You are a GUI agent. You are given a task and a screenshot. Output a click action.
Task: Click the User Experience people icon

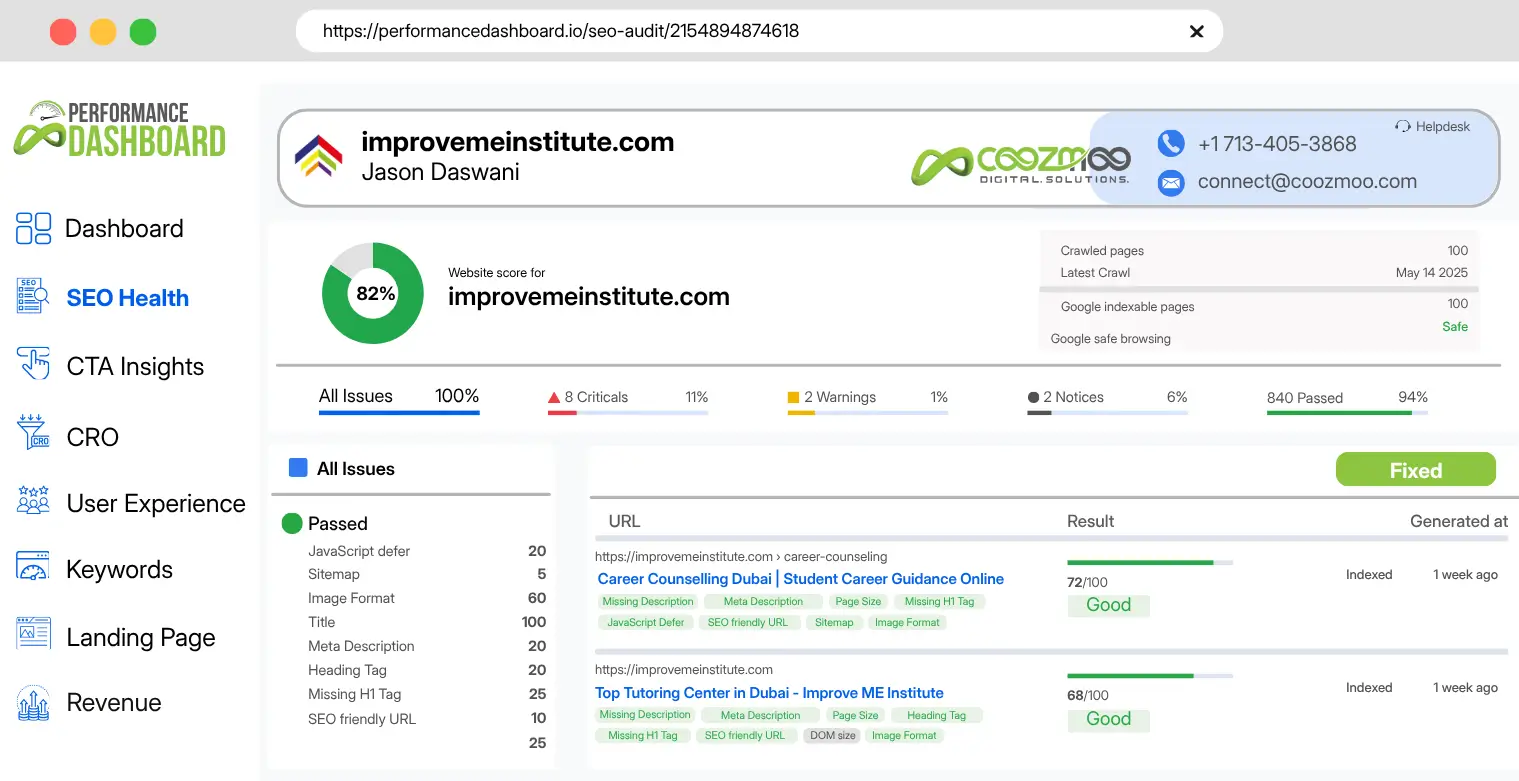click(33, 501)
